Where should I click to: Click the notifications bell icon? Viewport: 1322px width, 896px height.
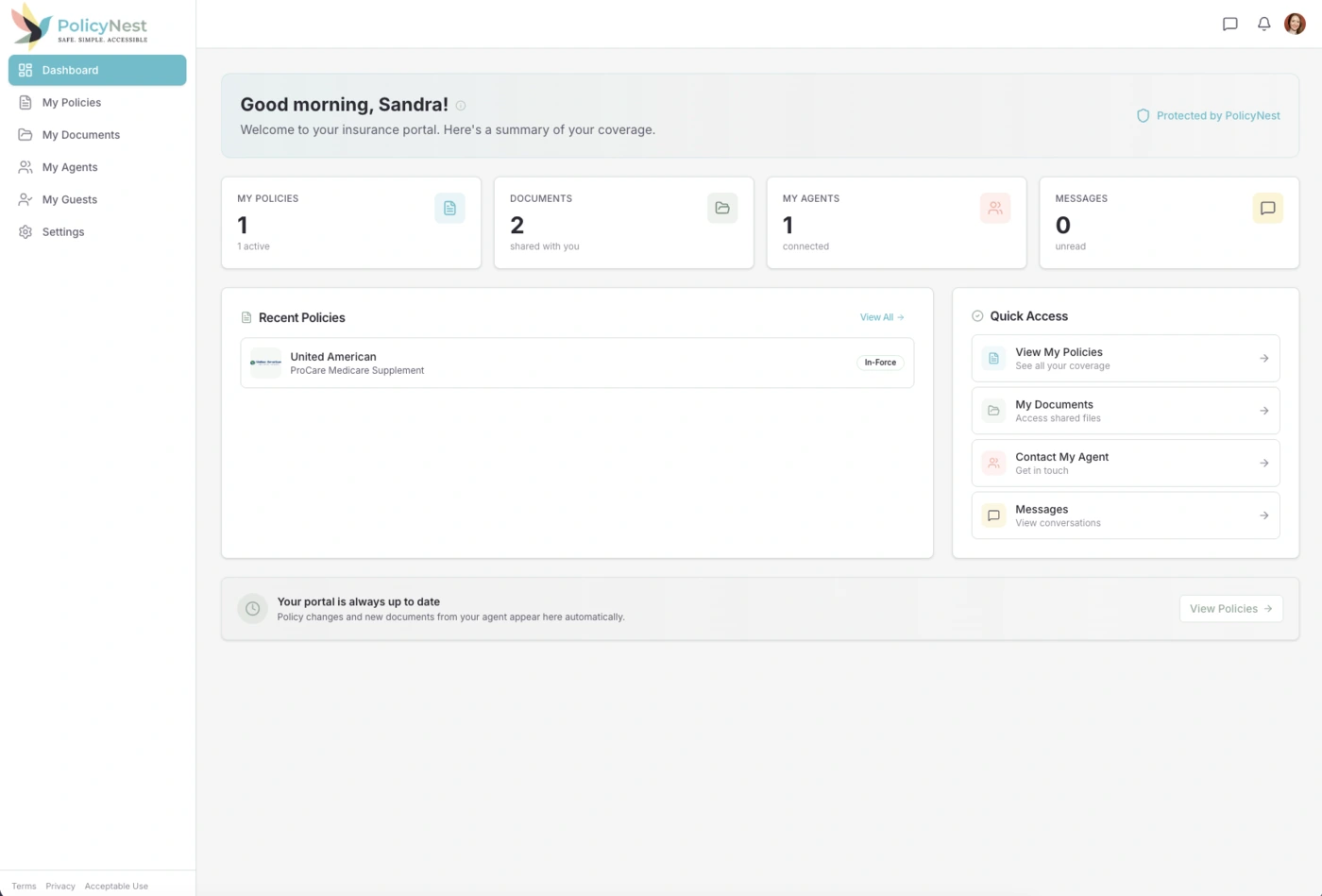tap(1263, 25)
